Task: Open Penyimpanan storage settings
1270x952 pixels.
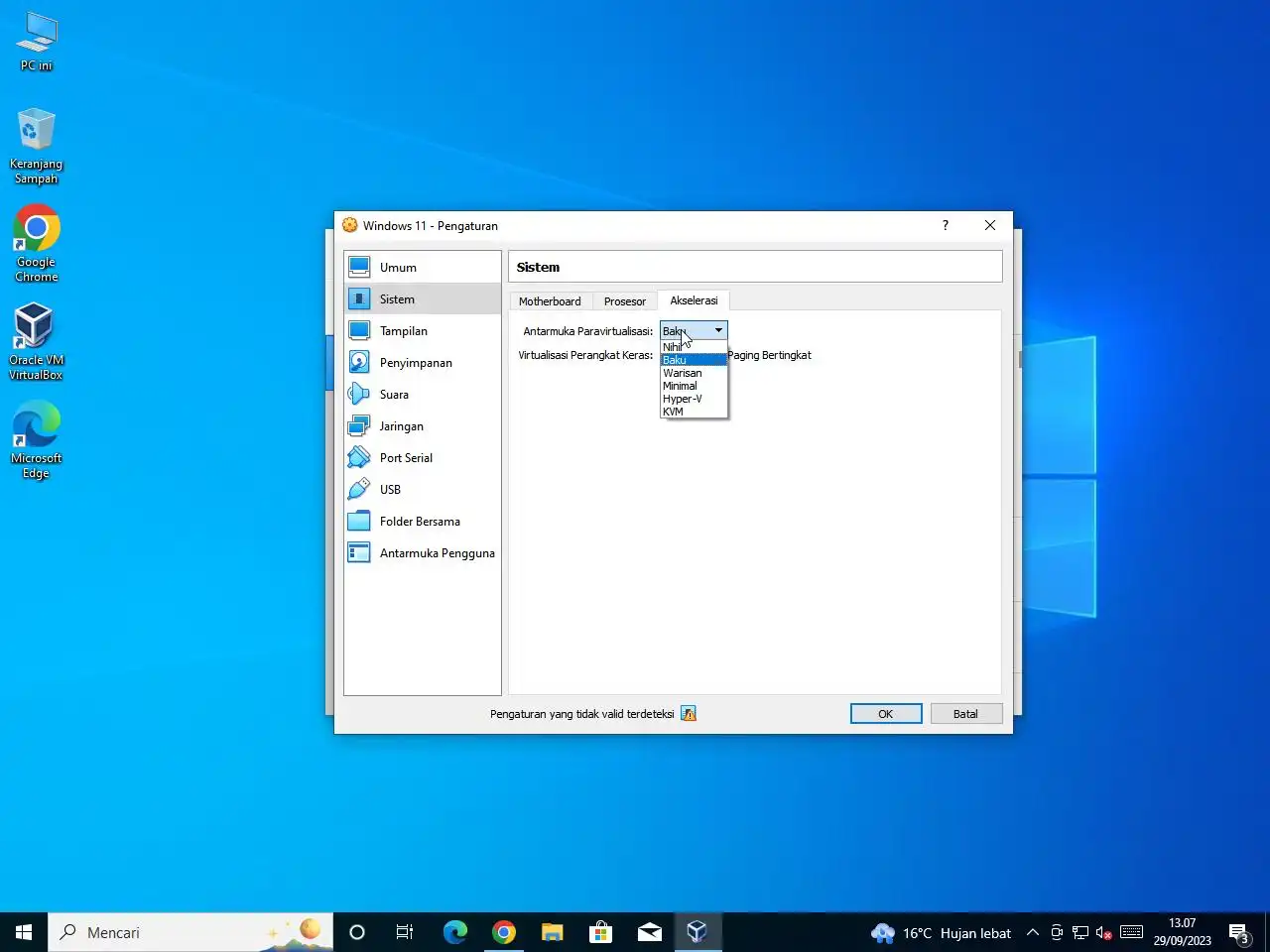Action: tap(423, 363)
